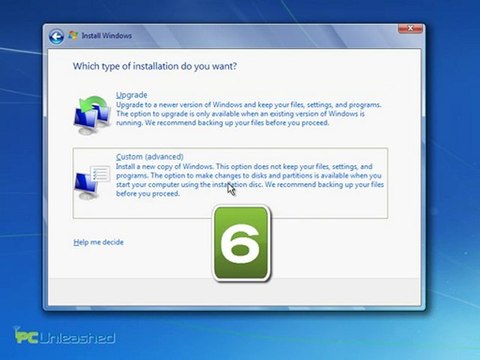Screen dimensions: 480x360
Task: Choose the Upgrade installation option
Action: (x=131, y=95)
